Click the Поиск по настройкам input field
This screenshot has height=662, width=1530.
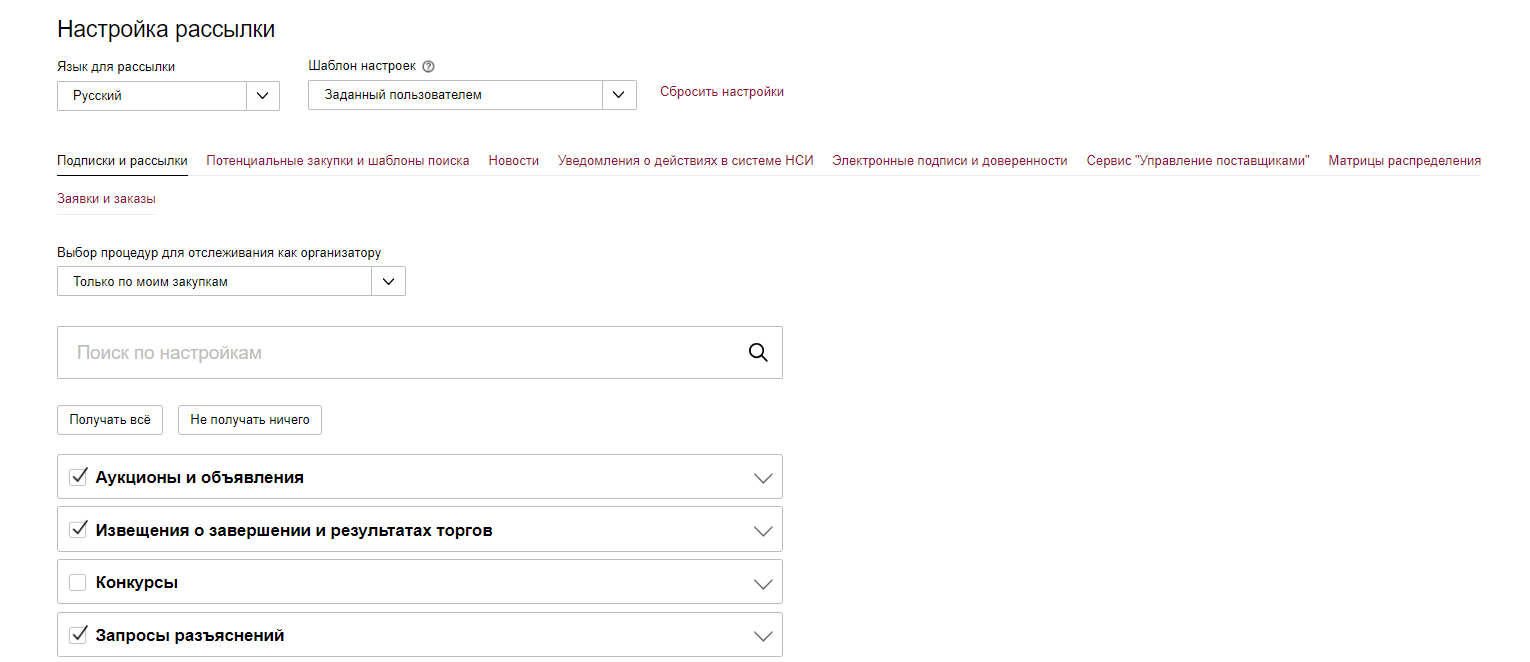click(400, 353)
